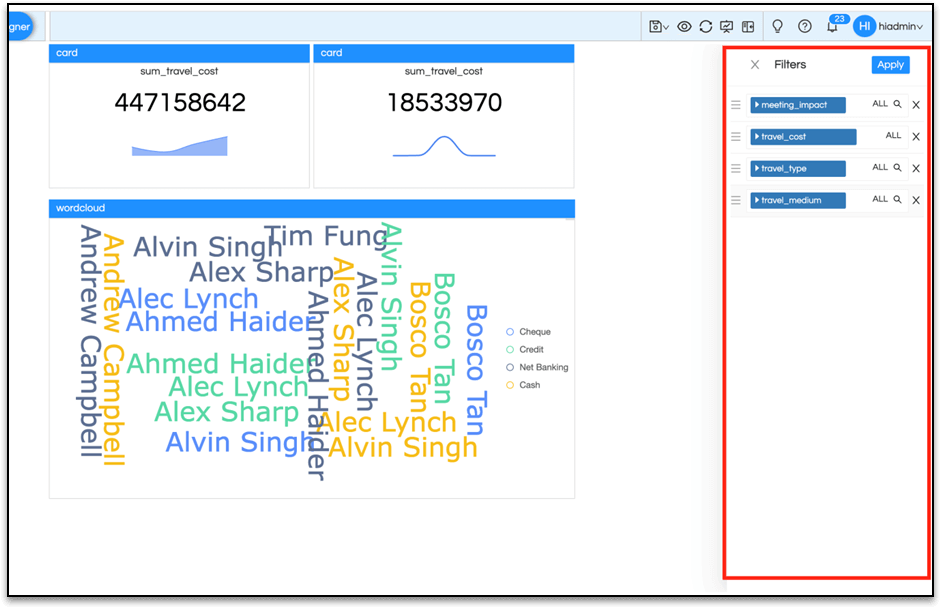
Task: Select card header showing 18533970
Action: [x=444, y=53]
